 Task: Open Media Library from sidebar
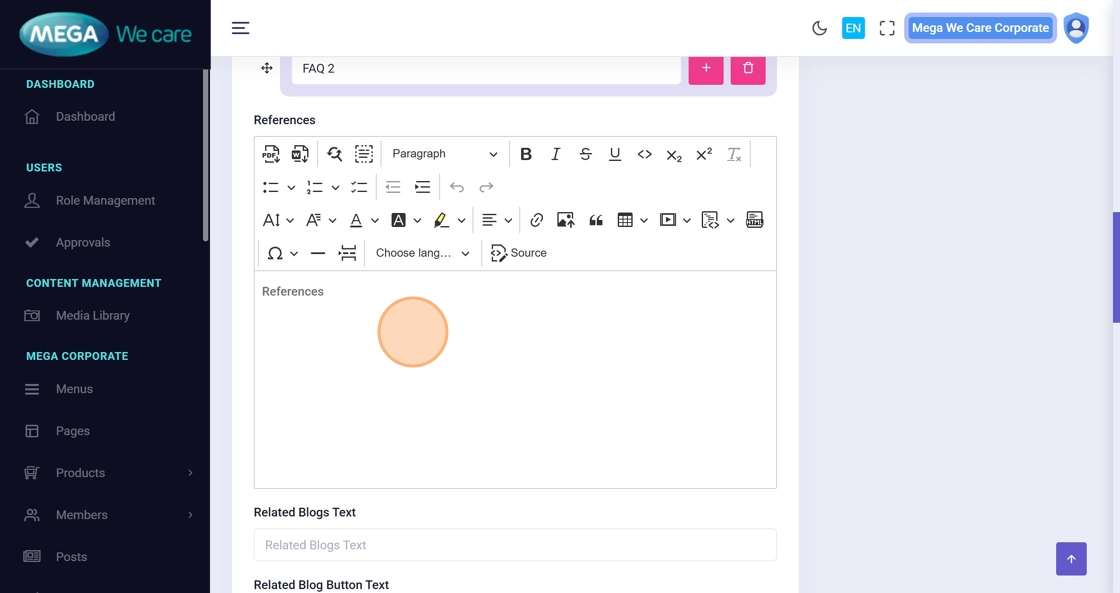(x=93, y=315)
